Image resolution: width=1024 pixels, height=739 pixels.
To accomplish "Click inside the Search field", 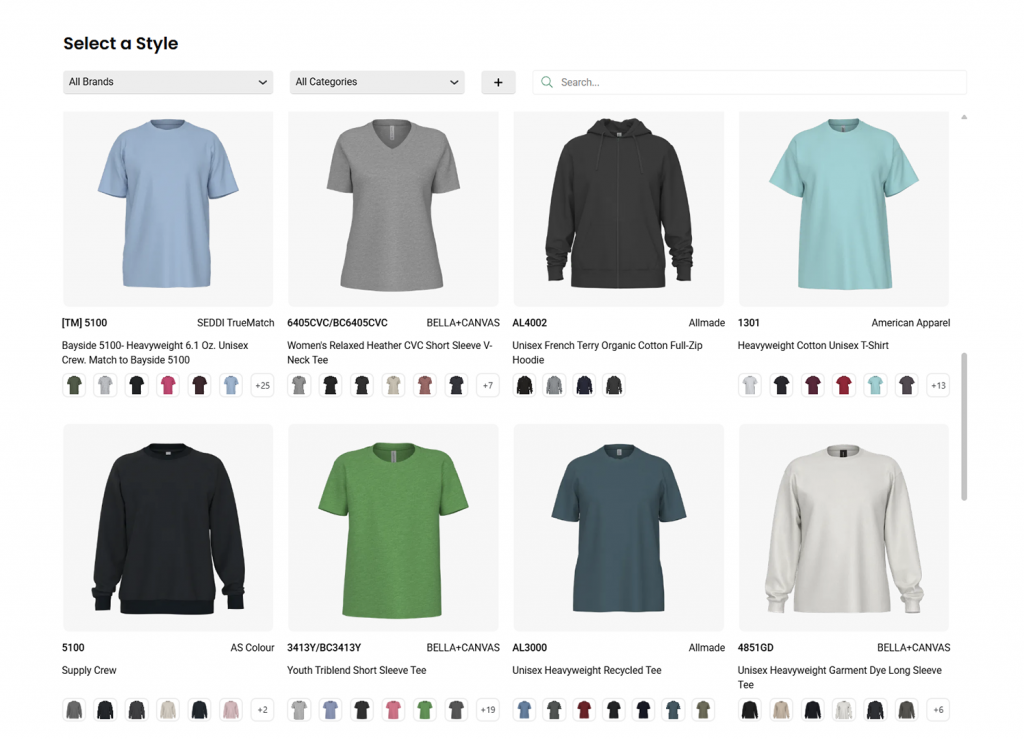I will (x=748, y=82).
